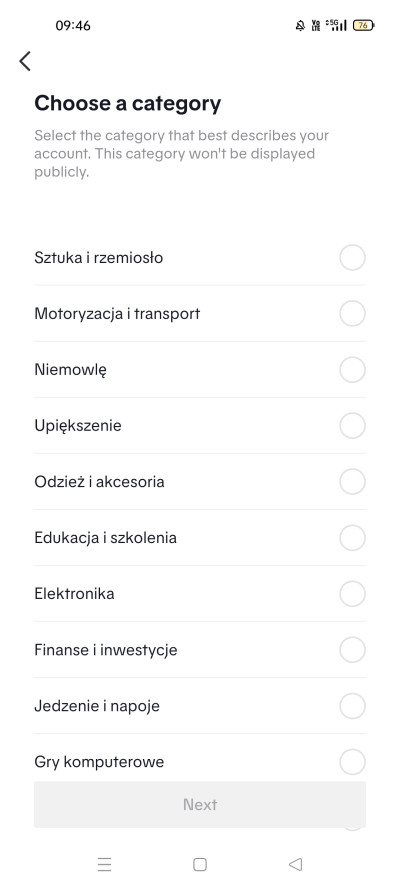Screen dimensions: 400x889
Task: Choose Gry komputerowe radio button
Action: point(352,762)
